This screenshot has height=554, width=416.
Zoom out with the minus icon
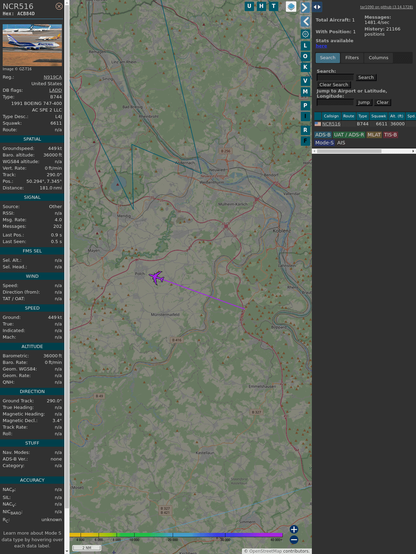(294, 540)
